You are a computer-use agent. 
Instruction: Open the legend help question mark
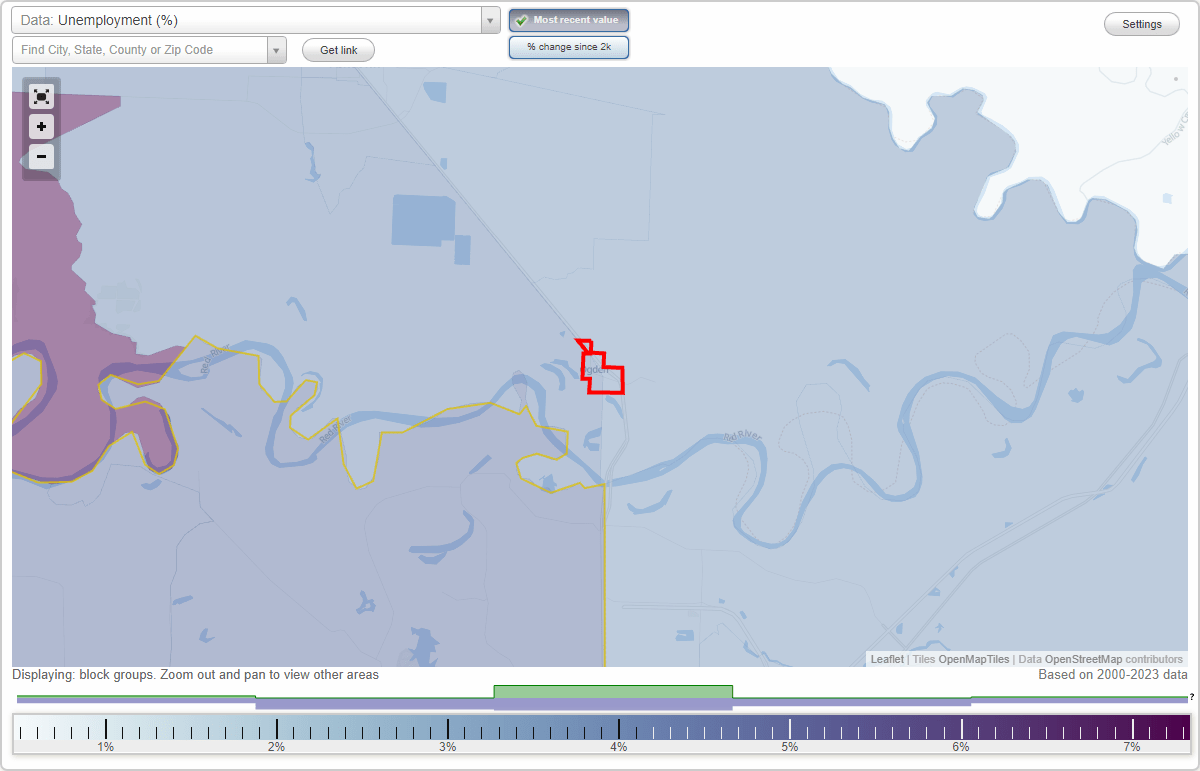[x=1191, y=697]
